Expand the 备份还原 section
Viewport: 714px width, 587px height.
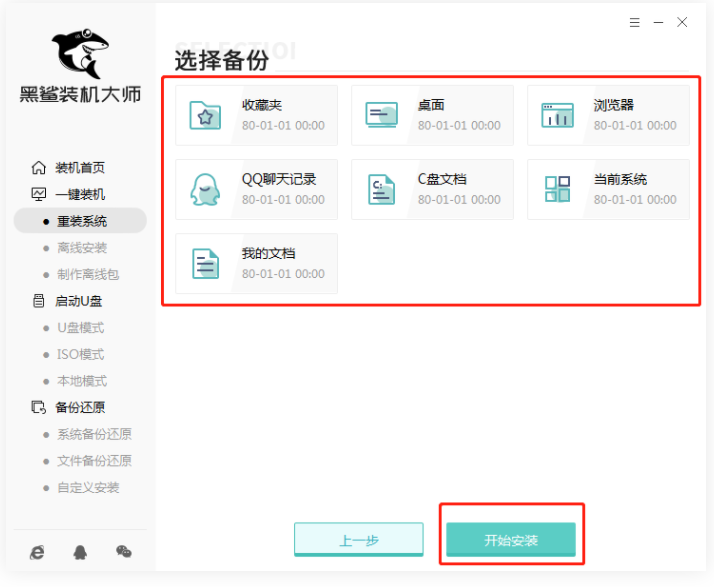pyautogui.click(x=79, y=407)
